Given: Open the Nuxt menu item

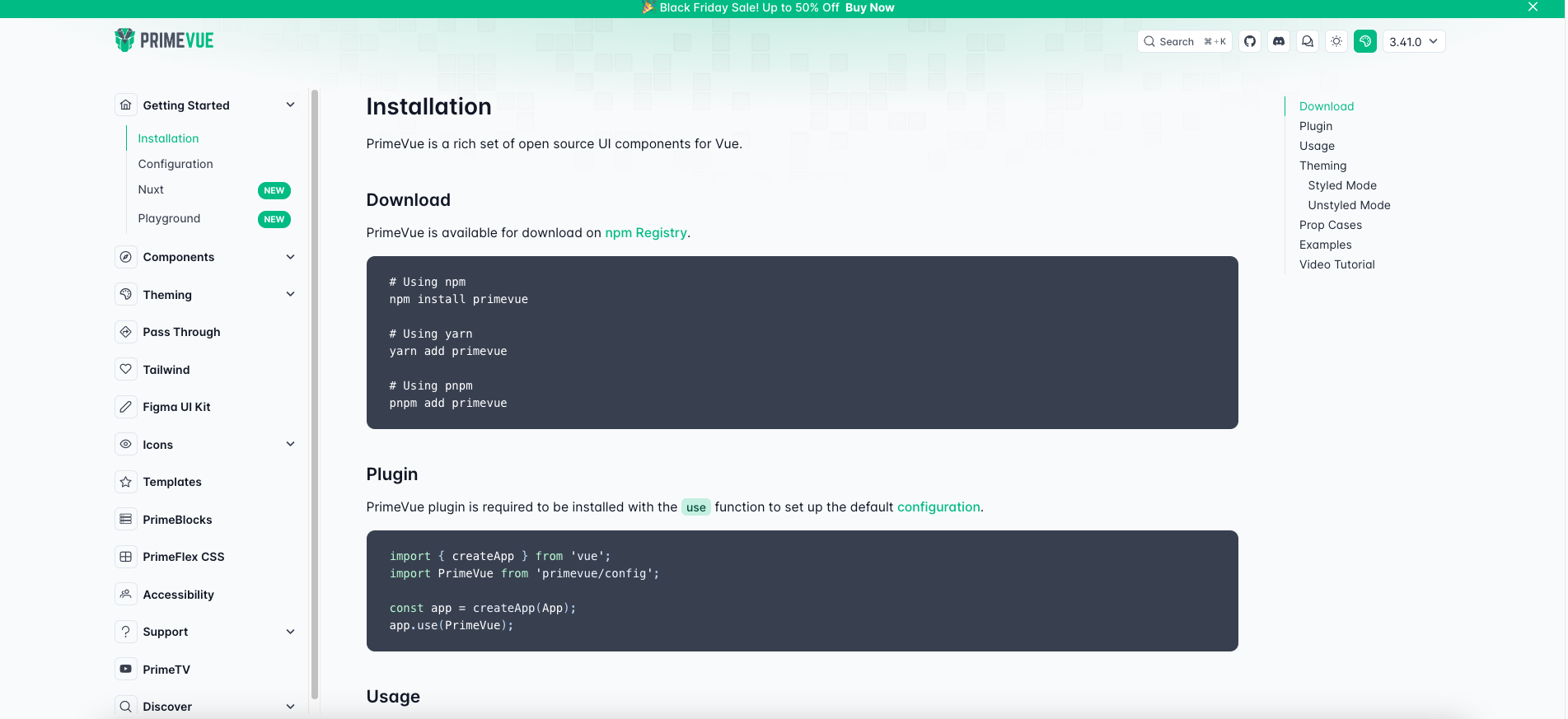Looking at the screenshot, I should [x=151, y=189].
